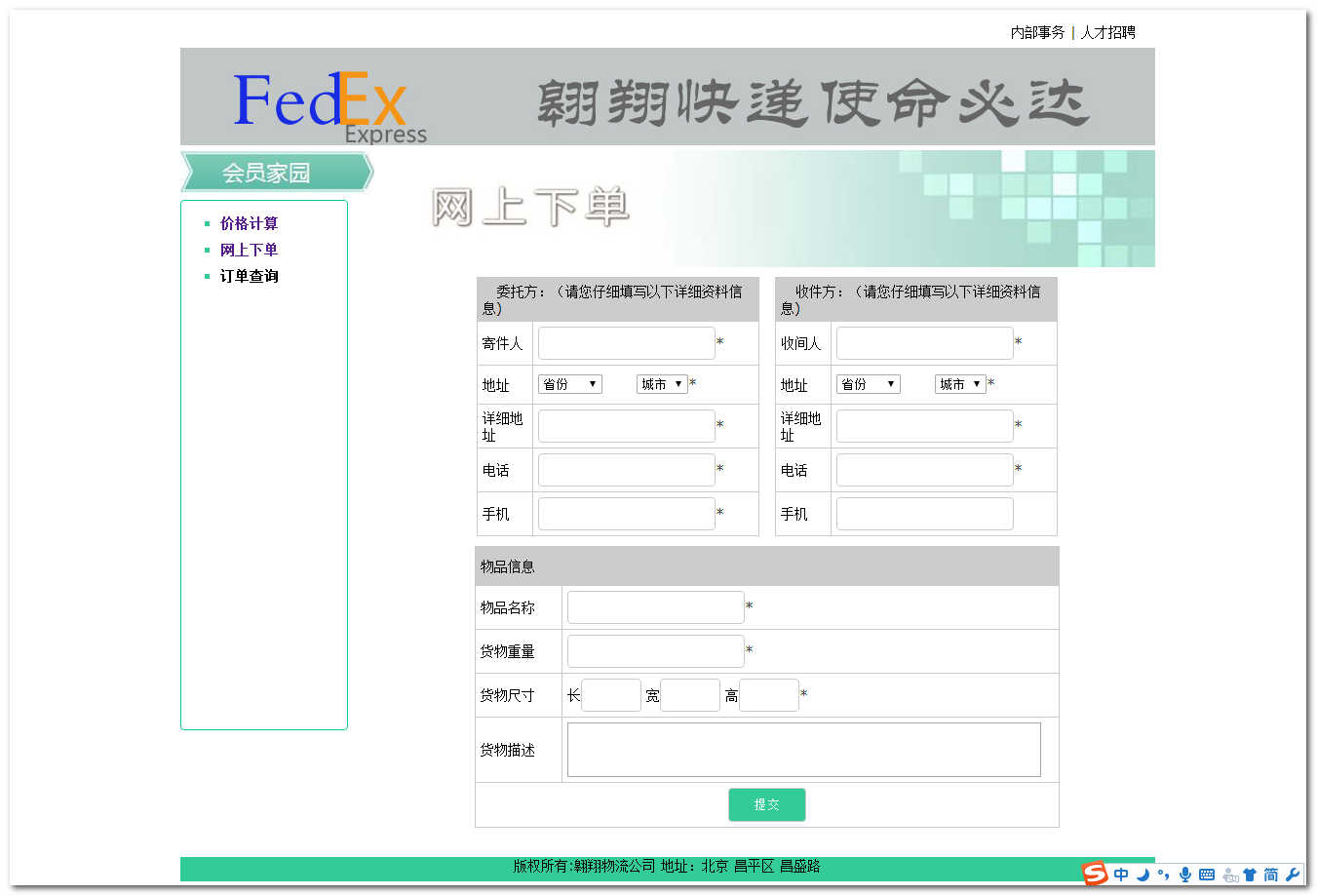Click the 版权所有 footer text
This screenshot has width=1317, height=896.
coord(667,866)
